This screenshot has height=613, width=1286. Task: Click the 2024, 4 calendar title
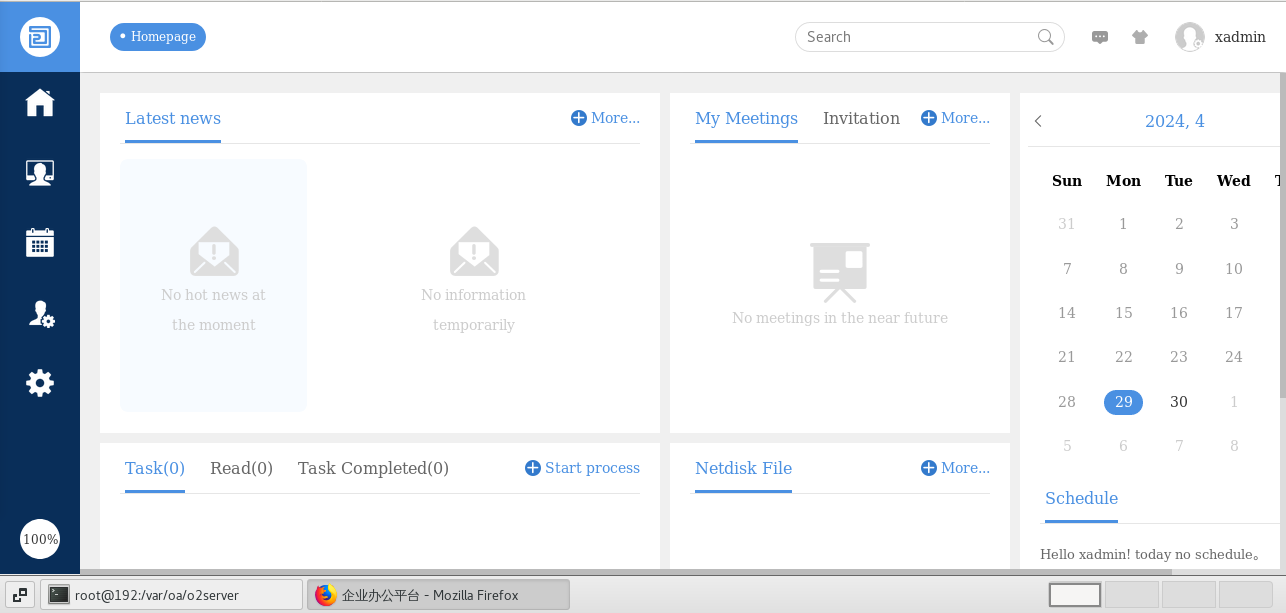1174,121
